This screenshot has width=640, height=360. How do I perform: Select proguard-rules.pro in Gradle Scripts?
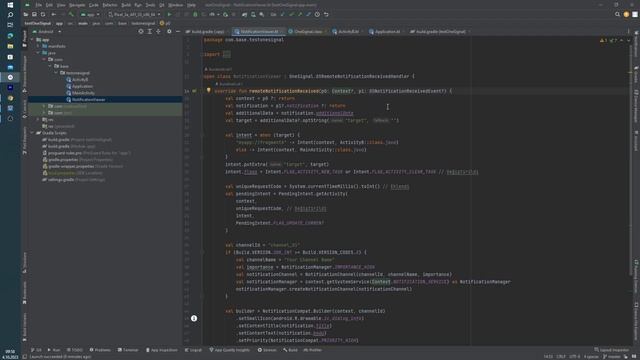pyautogui.click(x=65, y=153)
